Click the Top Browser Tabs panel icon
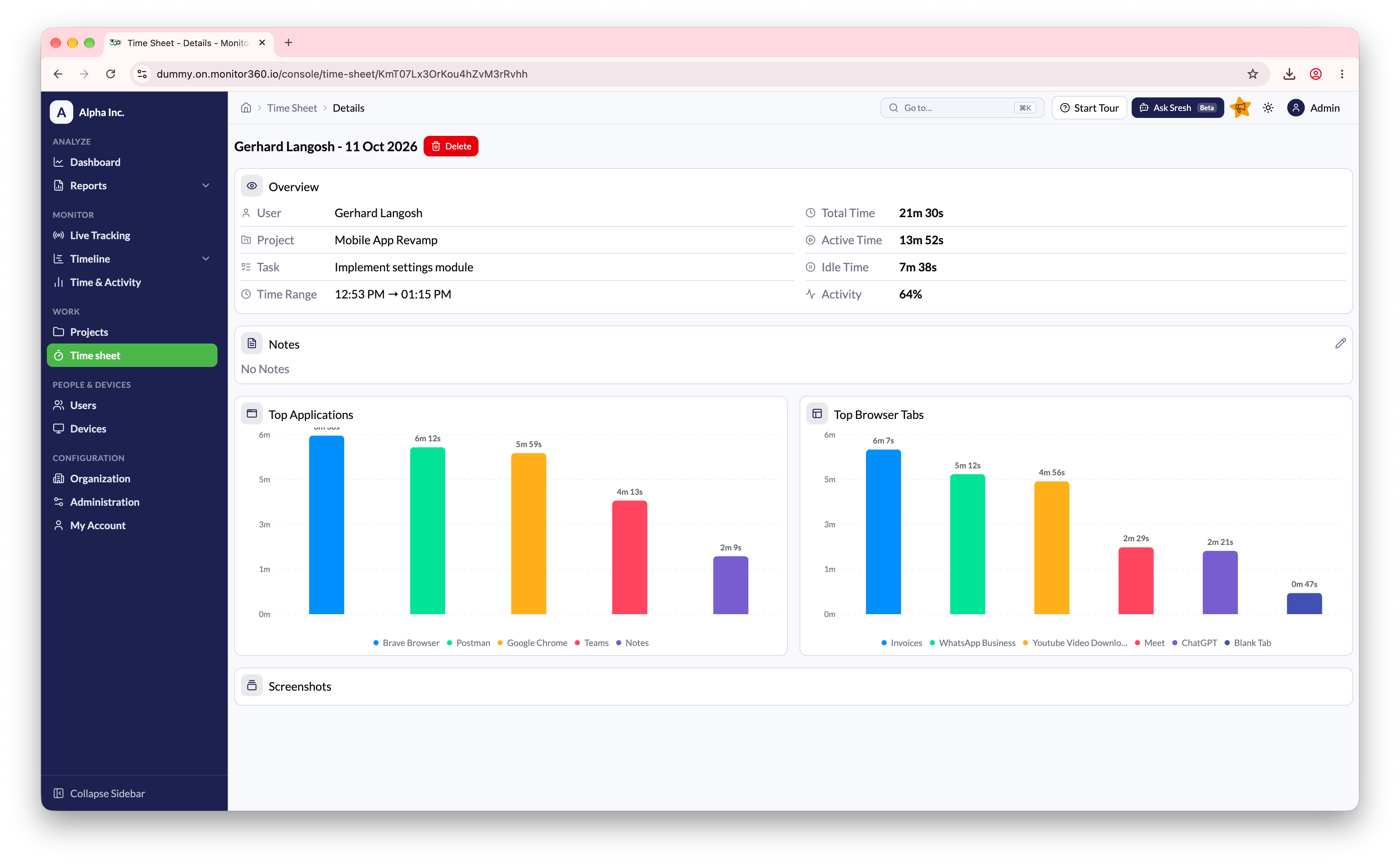This screenshot has height=865, width=1400. [817, 413]
